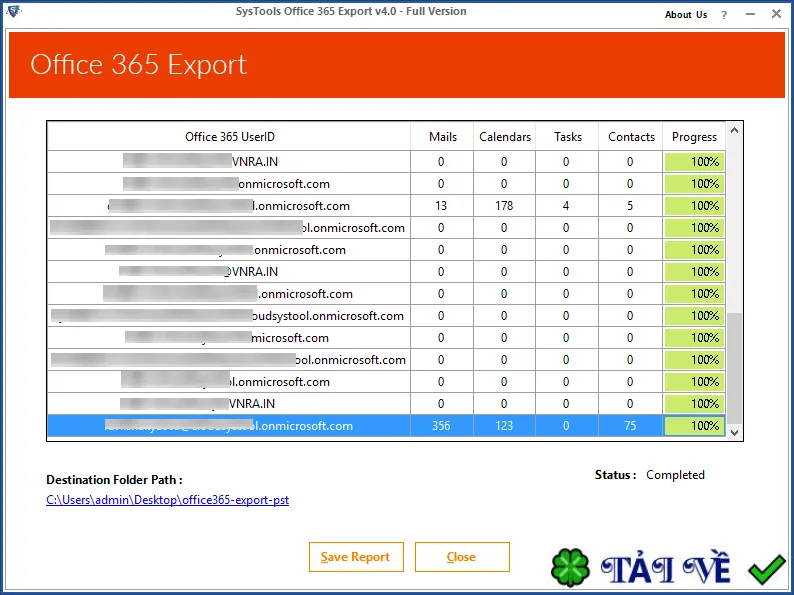Click the green clover icon
Image resolution: width=794 pixels, height=595 pixels.
570,567
